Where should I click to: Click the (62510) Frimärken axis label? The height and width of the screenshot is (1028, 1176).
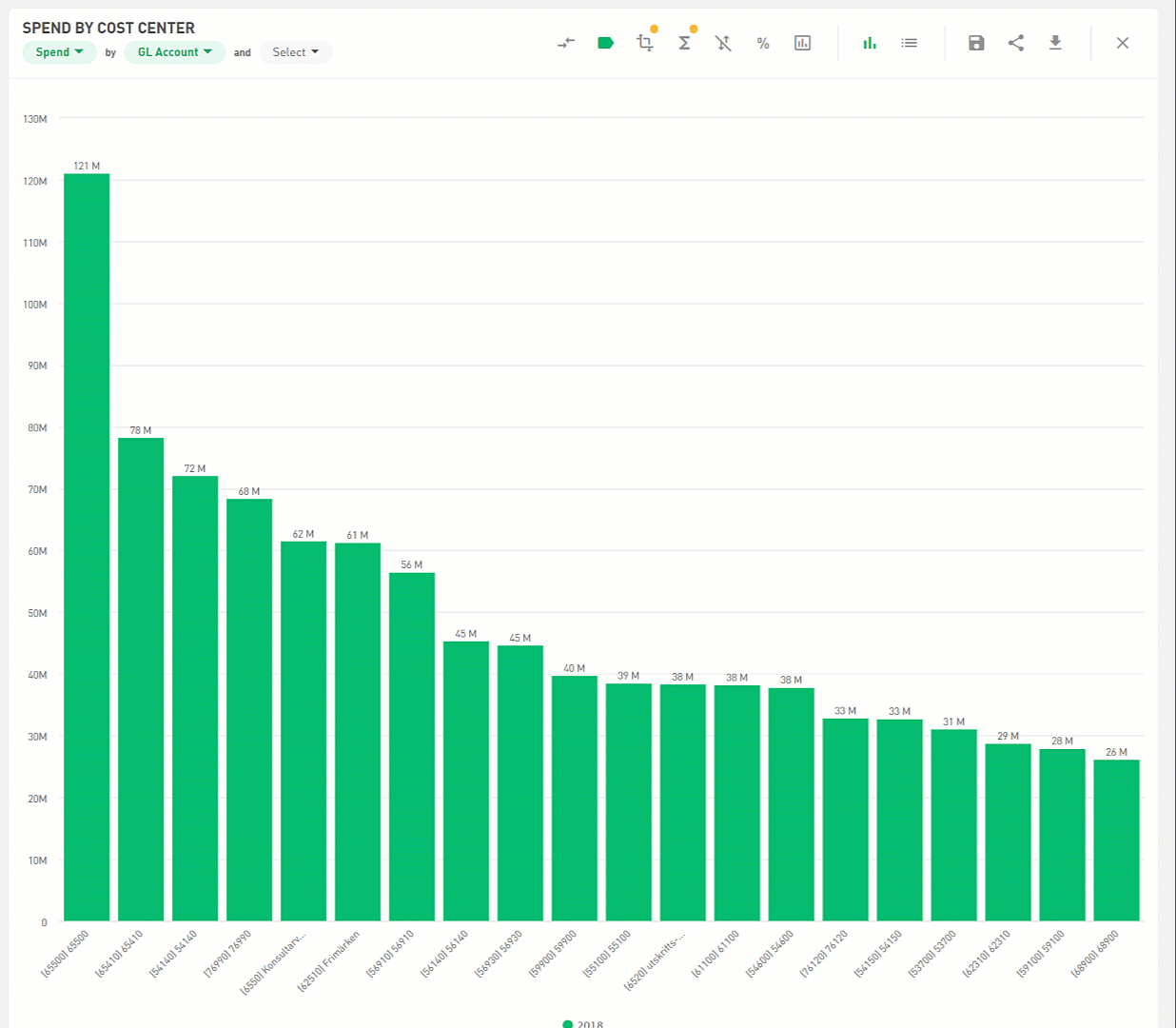329,961
